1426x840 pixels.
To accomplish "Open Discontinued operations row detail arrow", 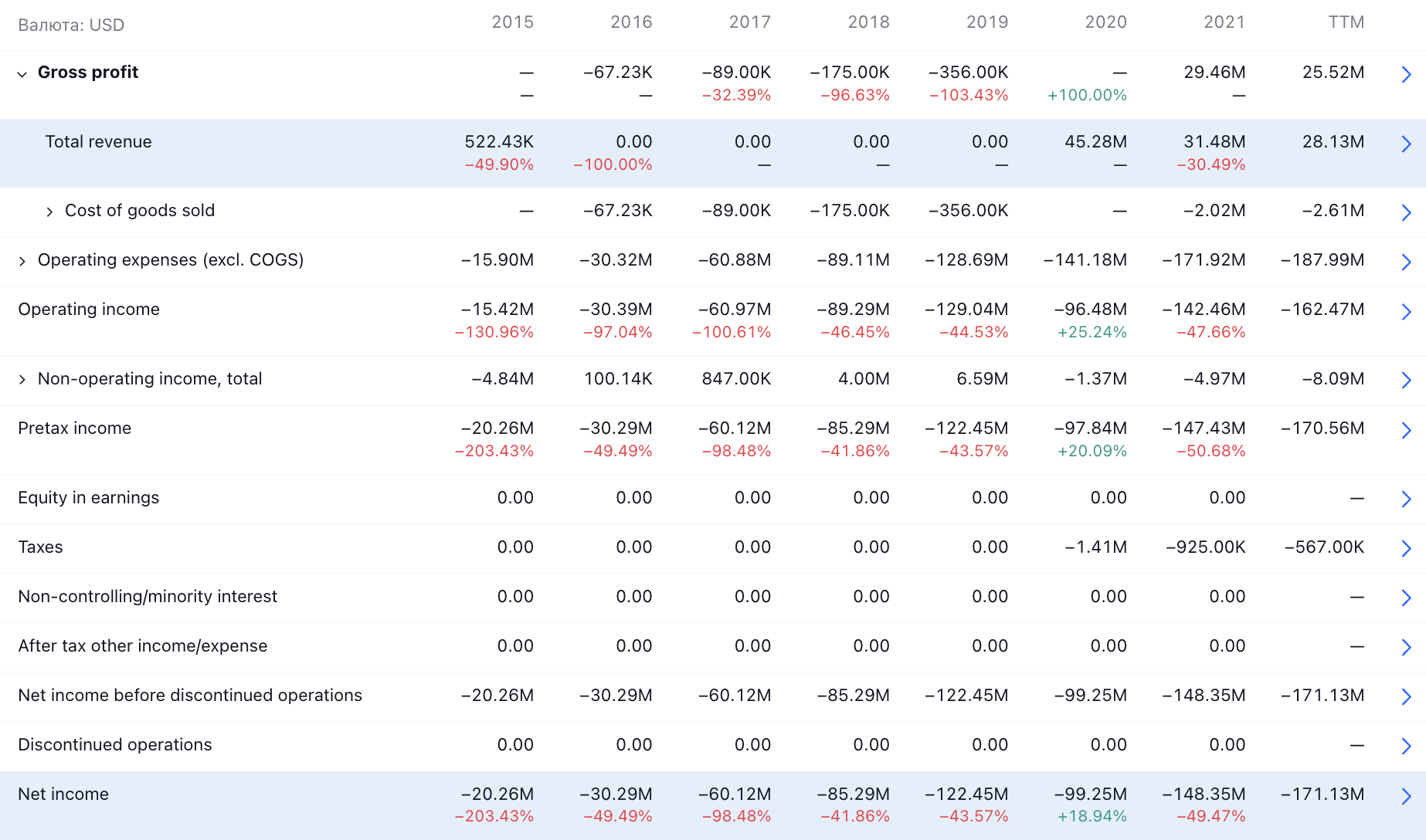I will (1406, 746).
